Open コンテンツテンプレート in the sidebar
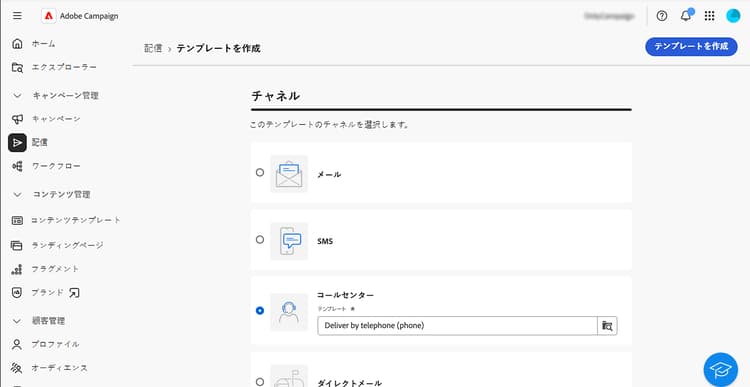The image size is (750, 387). (76, 221)
